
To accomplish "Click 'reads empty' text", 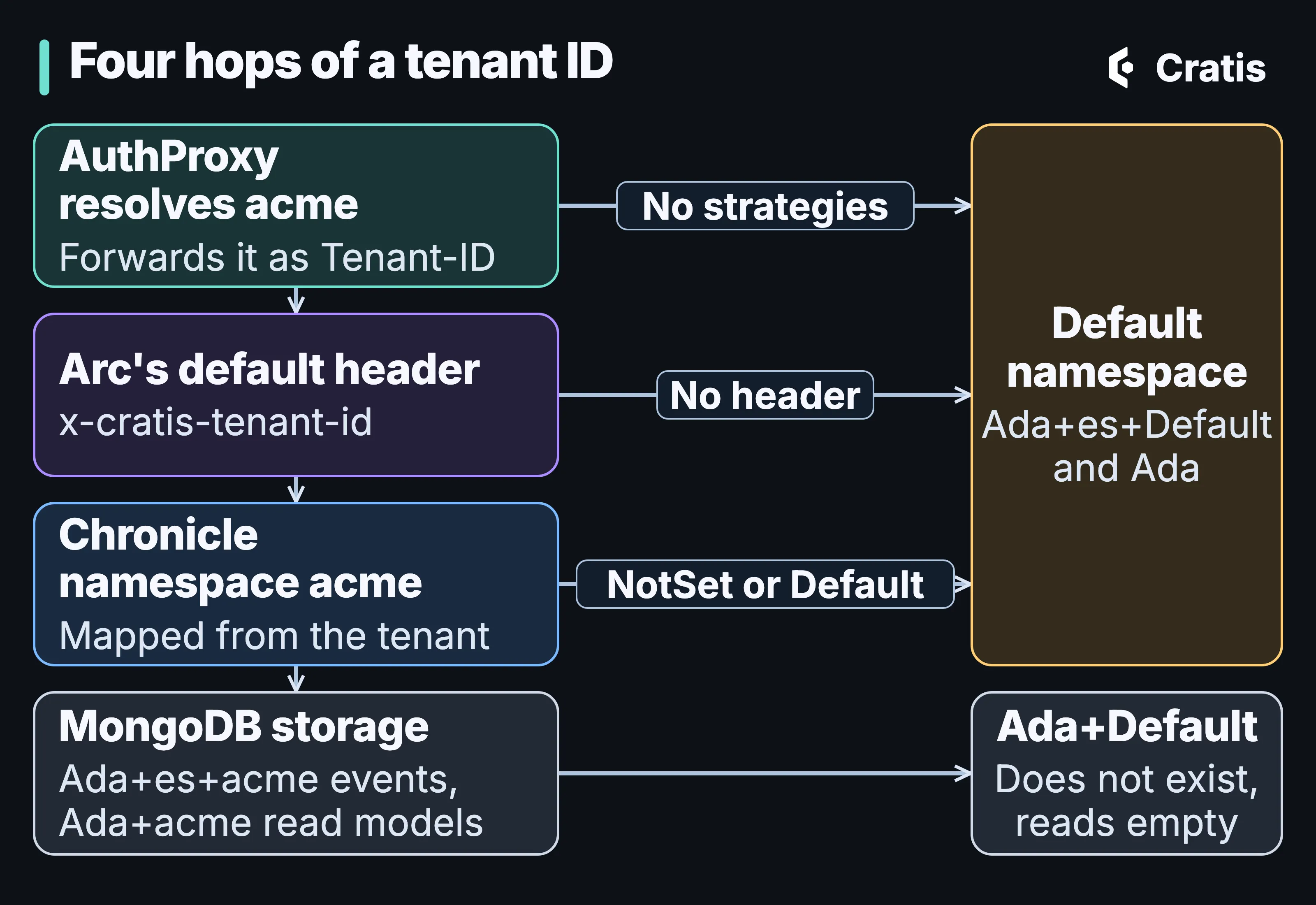I will [x=1127, y=824].
